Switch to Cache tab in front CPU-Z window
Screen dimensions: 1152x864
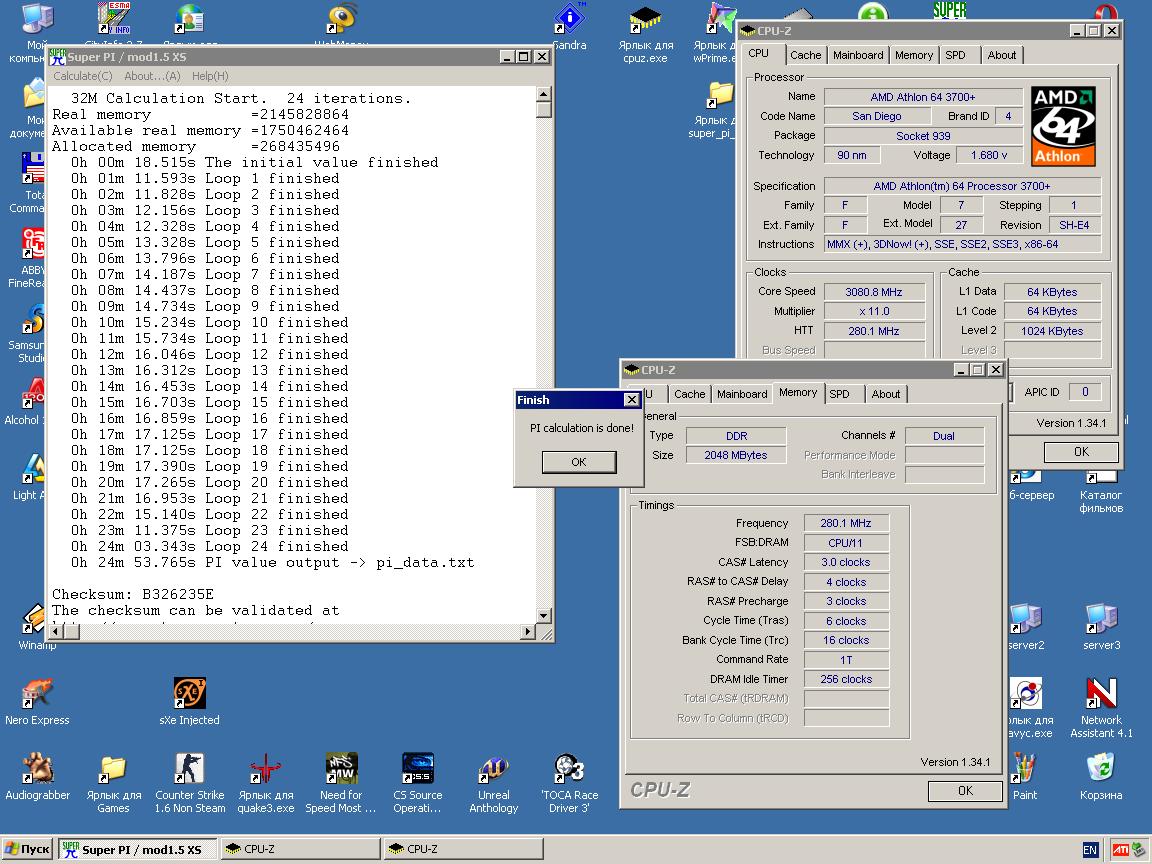point(689,395)
